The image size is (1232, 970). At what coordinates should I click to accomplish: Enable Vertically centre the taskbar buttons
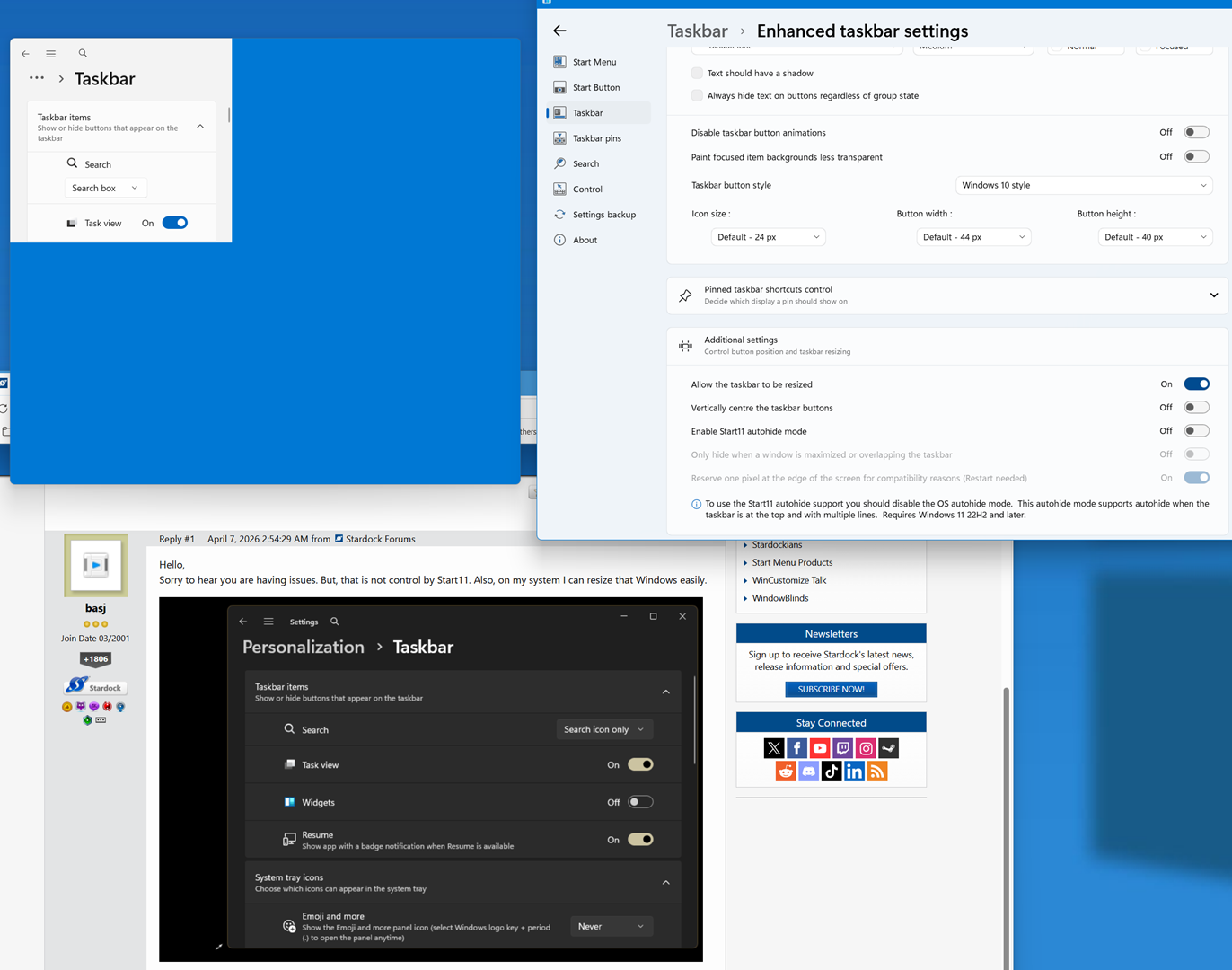coord(1196,408)
